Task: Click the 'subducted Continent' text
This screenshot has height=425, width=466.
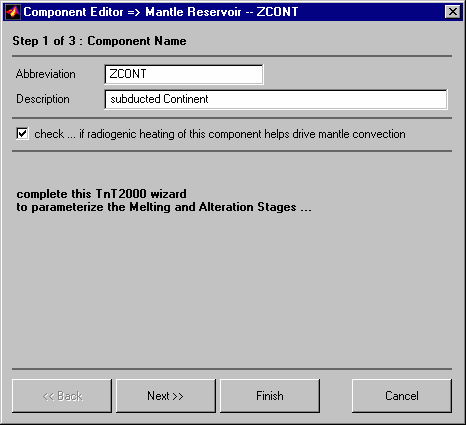Action: [159, 99]
